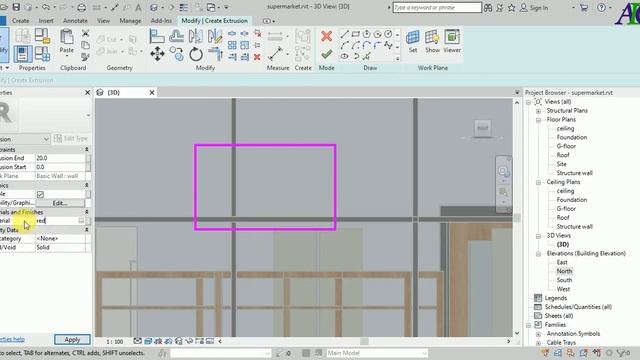Click the Edit... Visibility/Graphics button
The height and width of the screenshot is (360, 640).
click(60, 203)
